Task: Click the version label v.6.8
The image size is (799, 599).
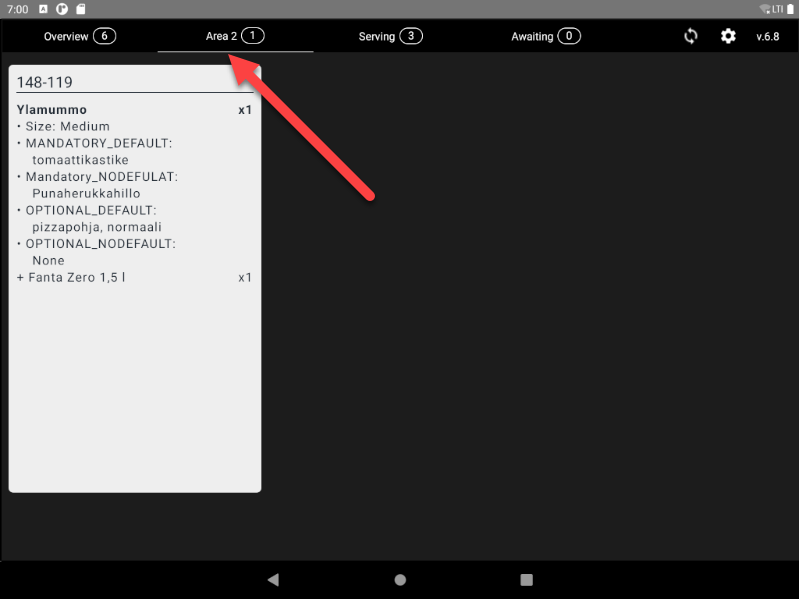Action: (x=767, y=37)
